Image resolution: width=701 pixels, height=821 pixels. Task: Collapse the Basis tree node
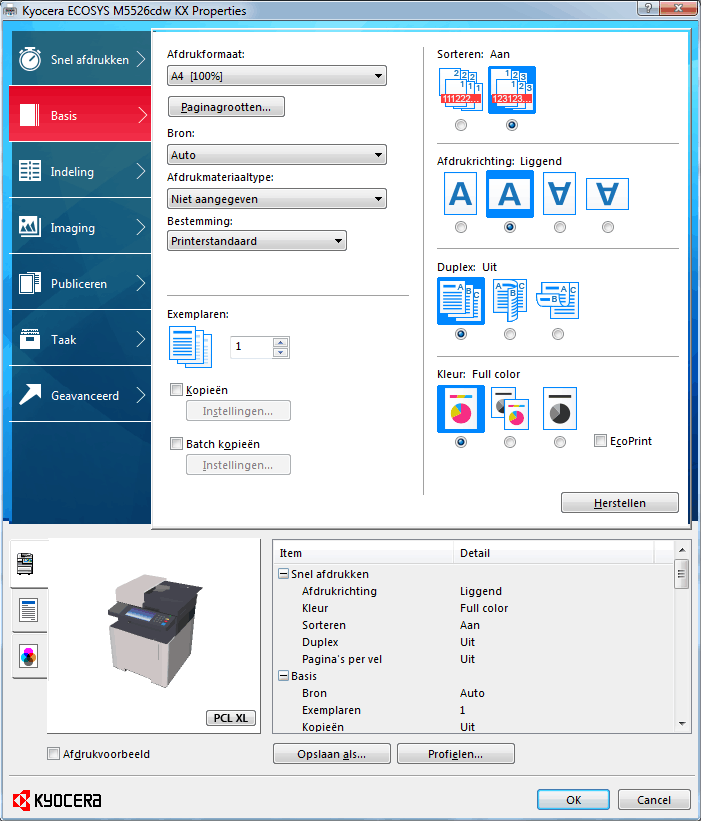pos(283,676)
